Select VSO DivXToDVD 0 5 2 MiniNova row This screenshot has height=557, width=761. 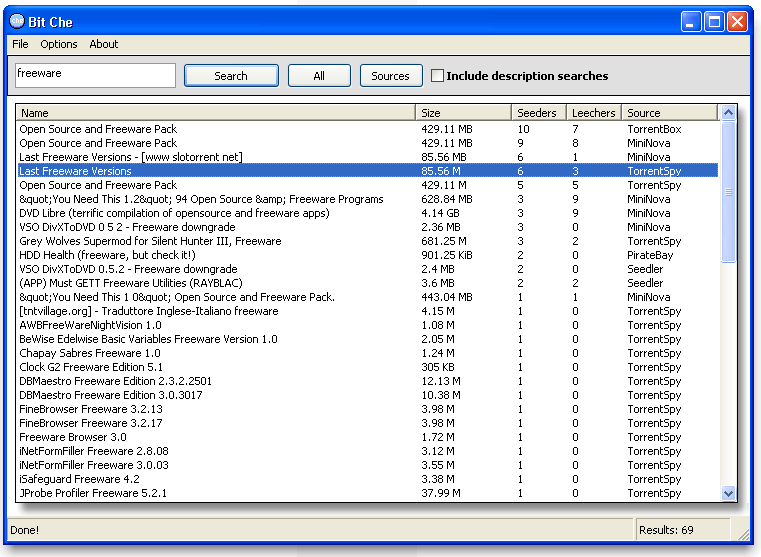(367, 227)
